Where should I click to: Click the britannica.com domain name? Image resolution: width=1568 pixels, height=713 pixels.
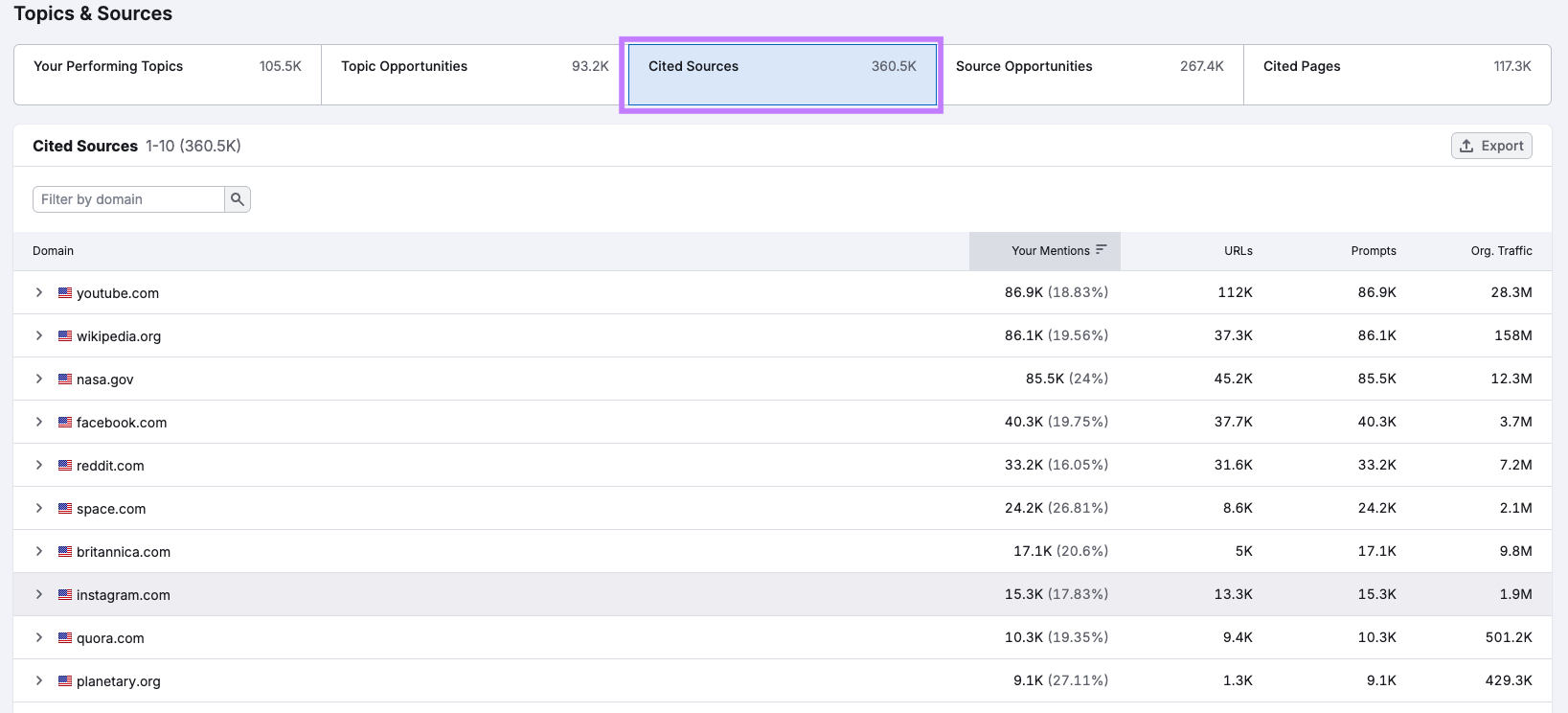(x=124, y=552)
